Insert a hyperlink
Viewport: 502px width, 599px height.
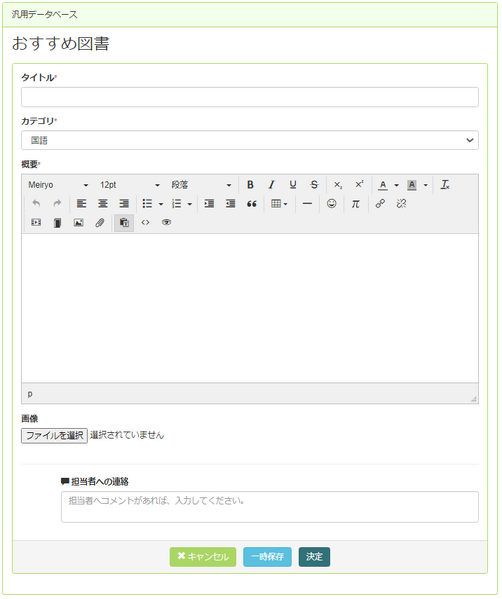pyautogui.click(x=380, y=204)
